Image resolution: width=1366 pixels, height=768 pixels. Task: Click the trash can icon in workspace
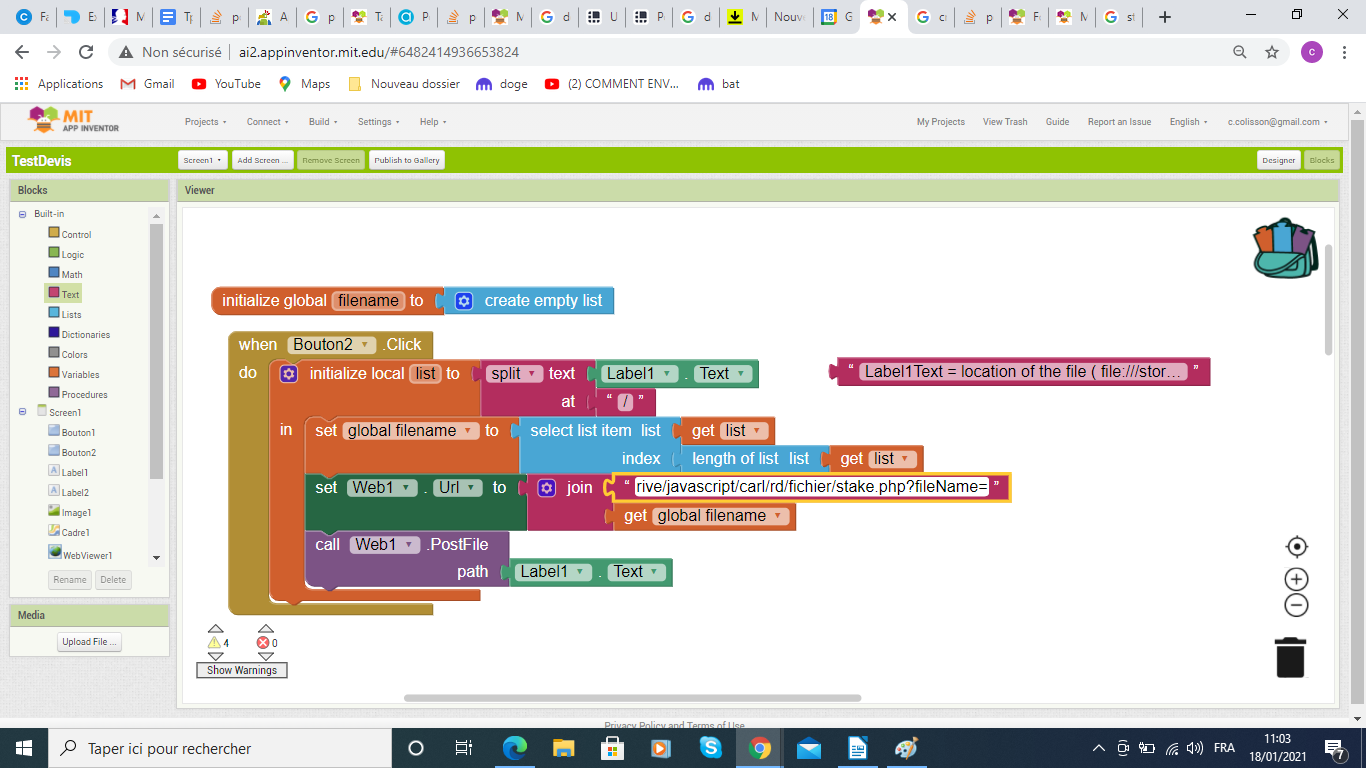click(1291, 657)
